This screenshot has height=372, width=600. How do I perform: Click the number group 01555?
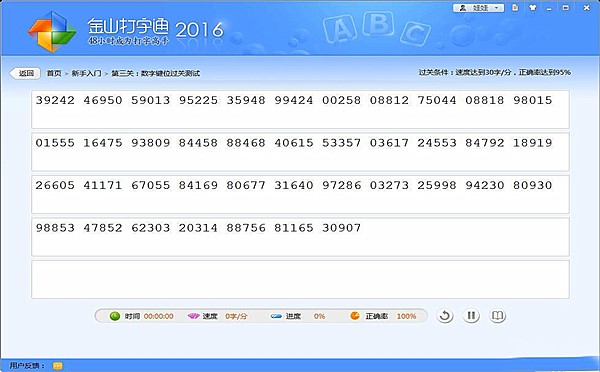point(55,143)
